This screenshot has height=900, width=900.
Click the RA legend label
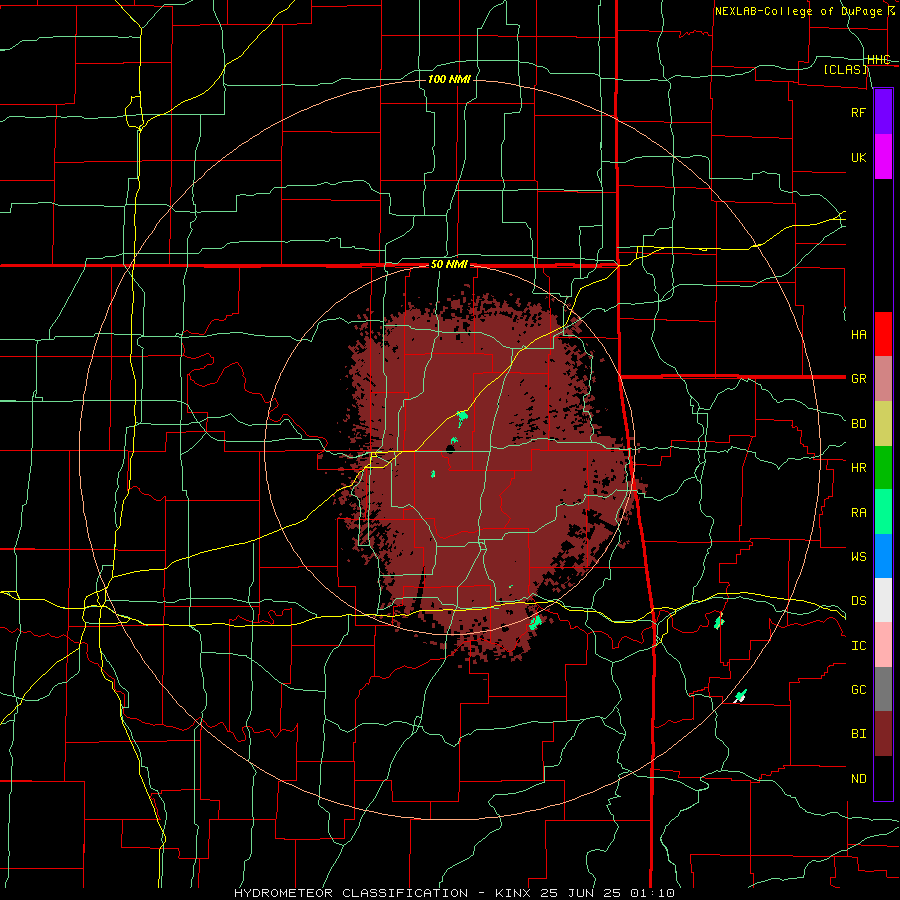[x=859, y=513]
